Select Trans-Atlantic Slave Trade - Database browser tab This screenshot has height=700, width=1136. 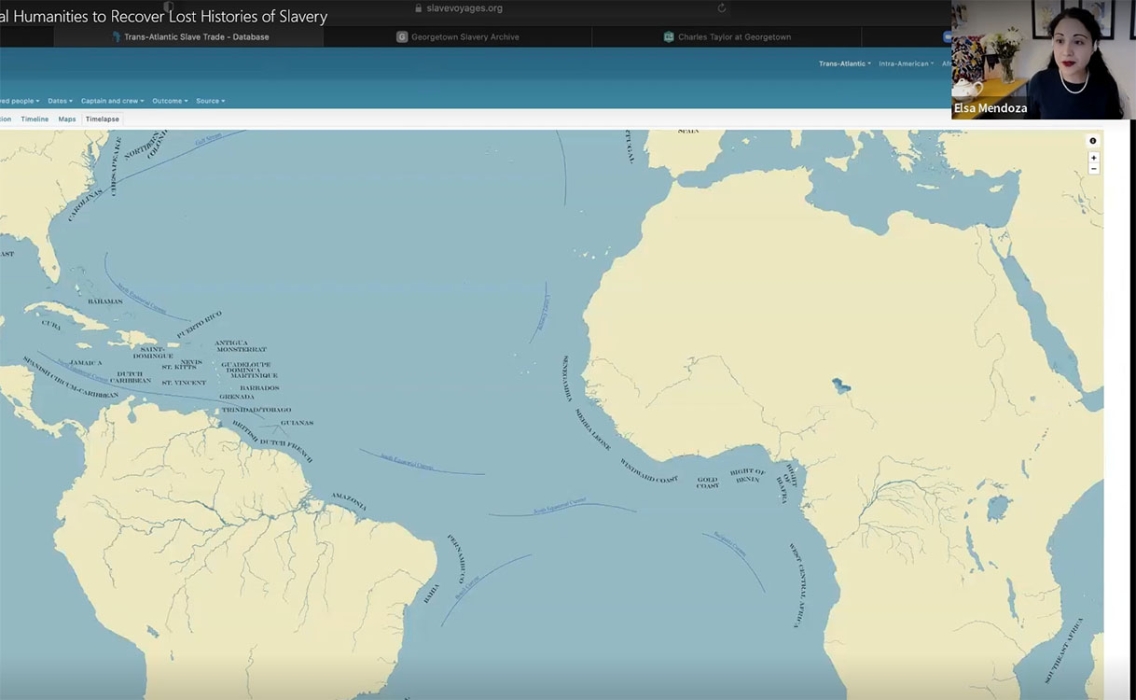point(188,37)
